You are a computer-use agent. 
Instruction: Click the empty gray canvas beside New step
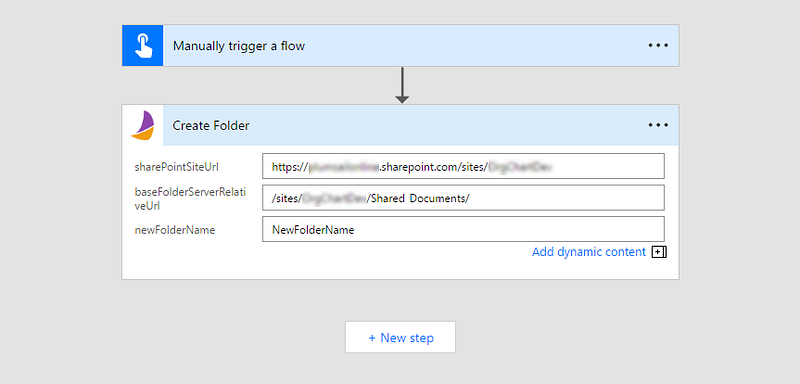[587, 337]
